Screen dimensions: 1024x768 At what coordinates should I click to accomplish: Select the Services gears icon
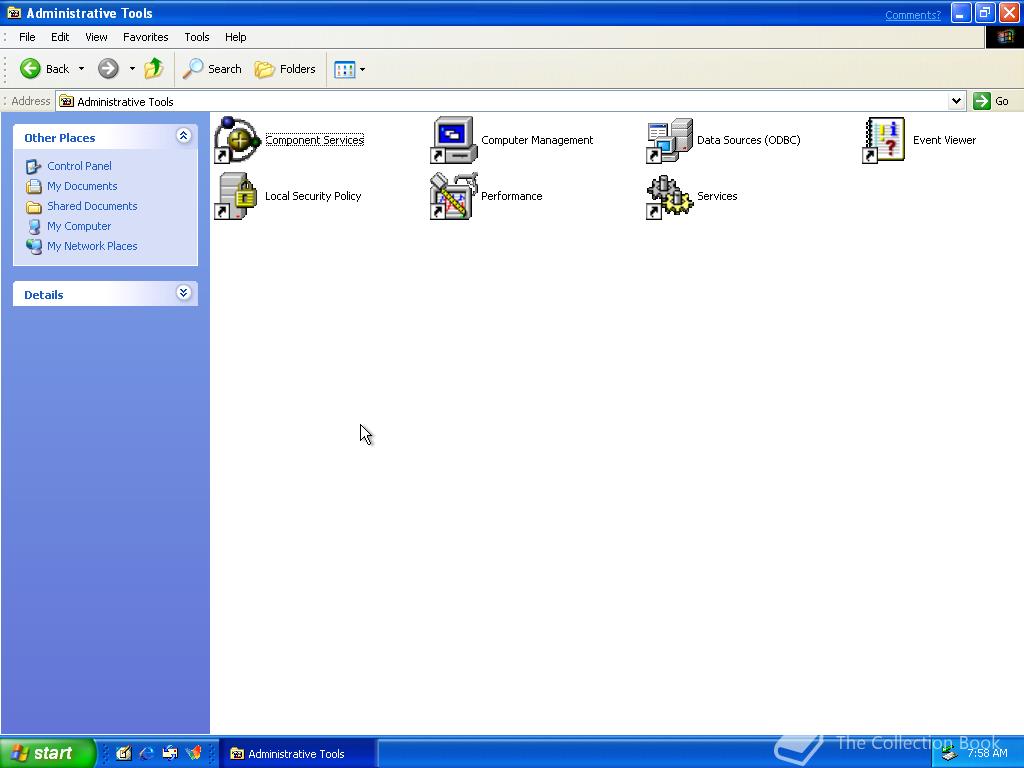click(x=669, y=197)
